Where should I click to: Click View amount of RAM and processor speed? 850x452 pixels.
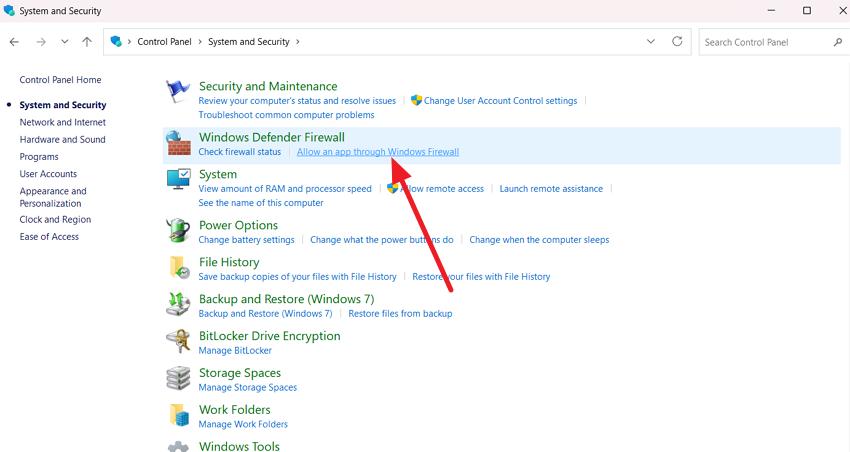(285, 189)
